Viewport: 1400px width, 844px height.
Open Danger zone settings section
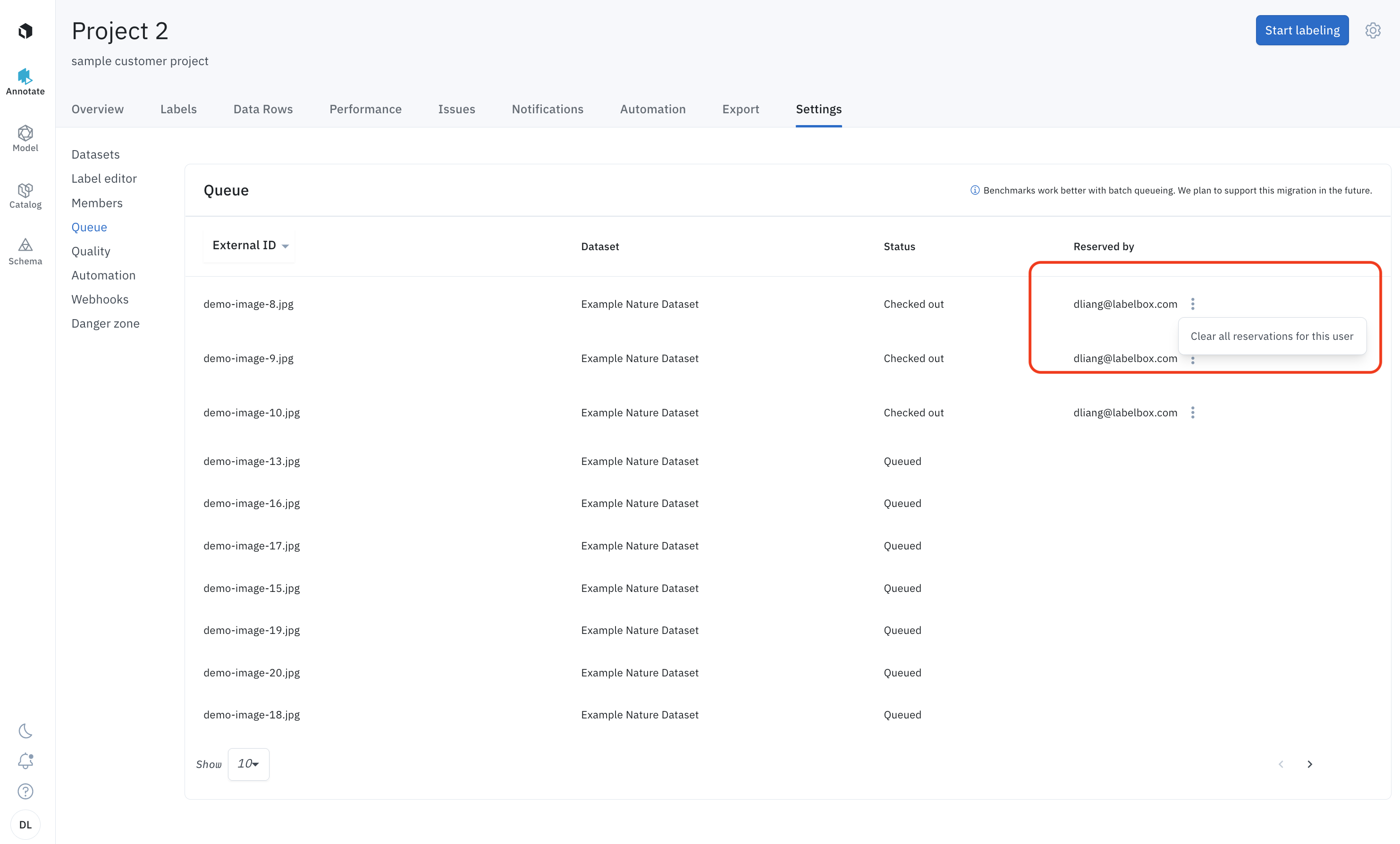tap(105, 323)
